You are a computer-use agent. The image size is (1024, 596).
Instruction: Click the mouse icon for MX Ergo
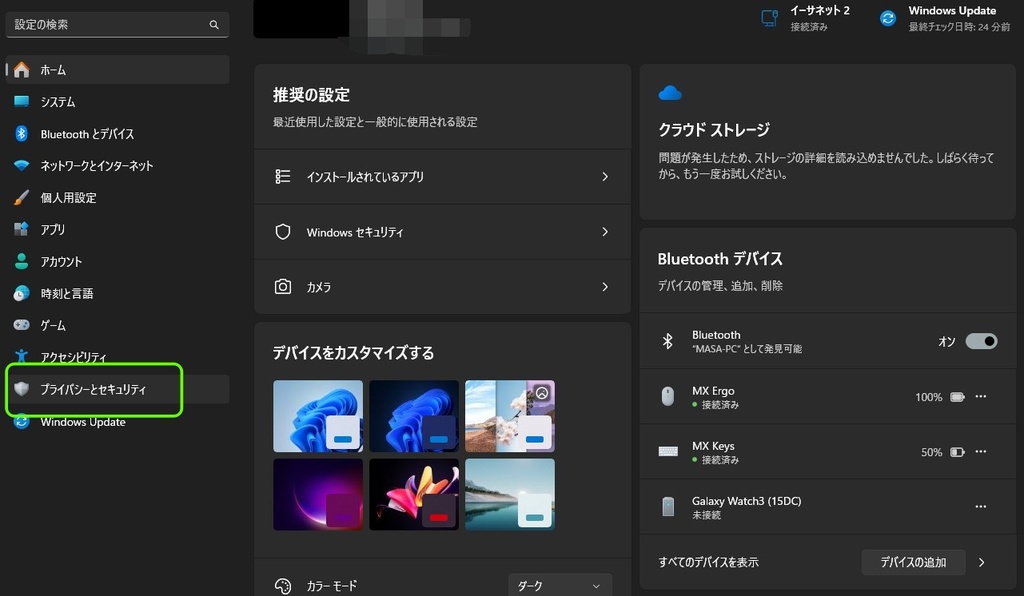point(667,396)
